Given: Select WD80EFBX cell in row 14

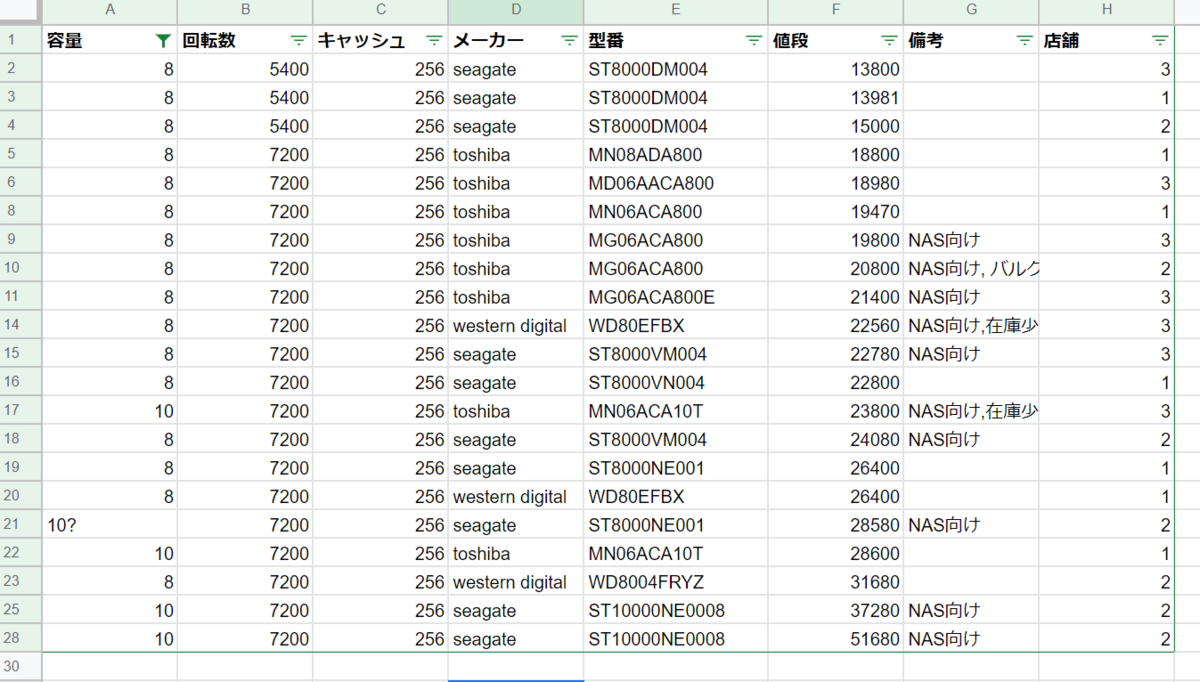Looking at the screenshot, I should [x=676, y=326].
